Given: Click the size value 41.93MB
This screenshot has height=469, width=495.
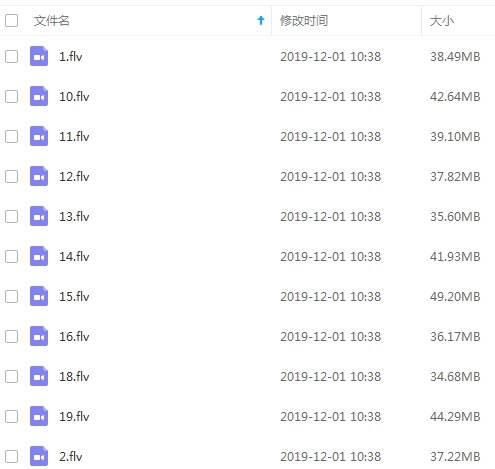Looking at the screenshot, I should point(455,257).
